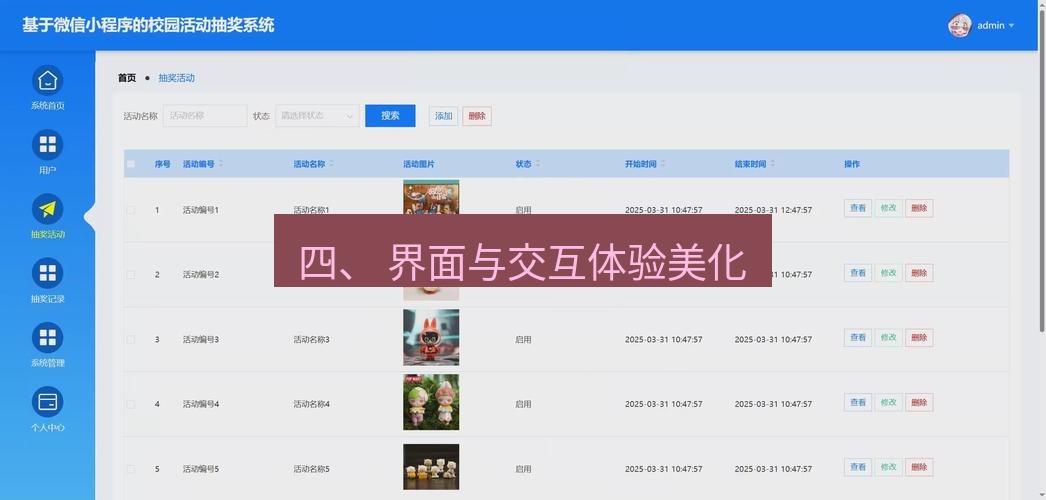This screenshot has width=1046, height=500.
Task: Sort by 状态 column arrows
Action: (537, 164)
